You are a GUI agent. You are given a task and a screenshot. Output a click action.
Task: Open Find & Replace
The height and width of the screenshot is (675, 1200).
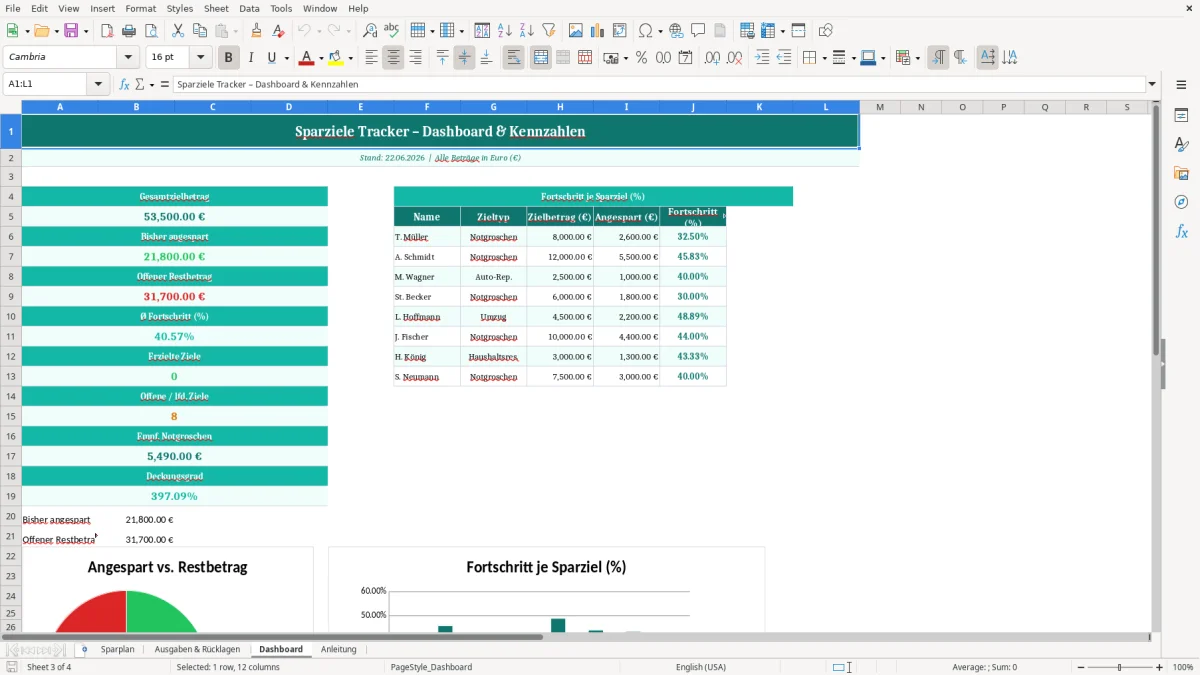[370, 31]
